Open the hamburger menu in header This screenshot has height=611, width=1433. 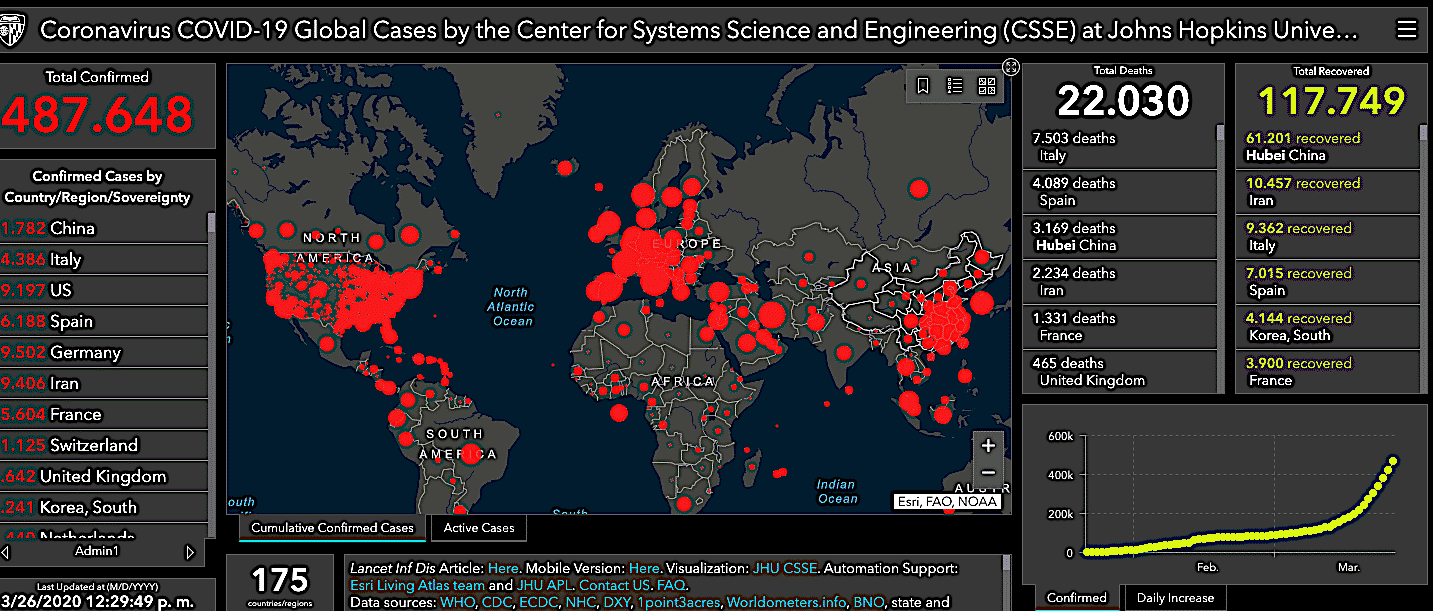tap(1406, 29)
